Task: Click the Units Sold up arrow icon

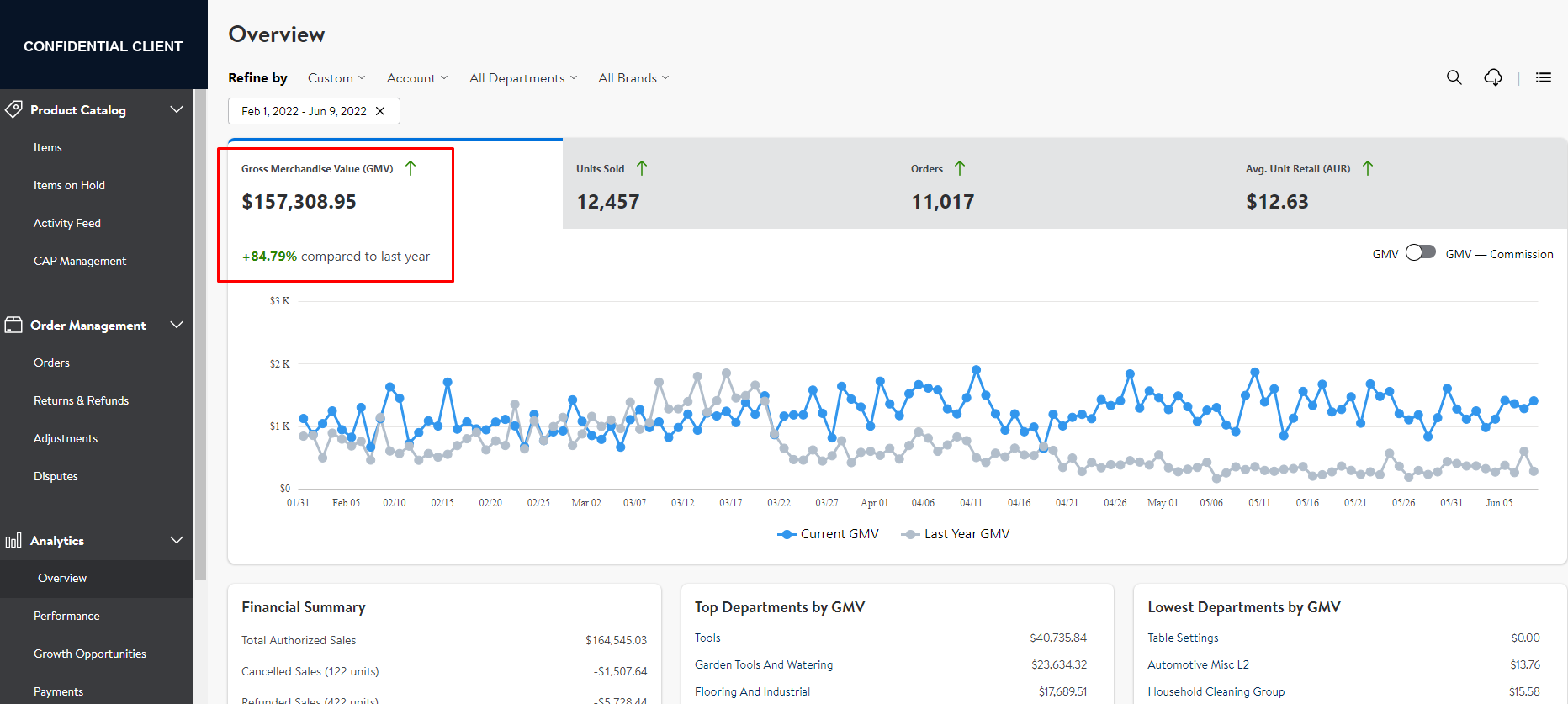Action: pyautogui.click(x=642, y=168)
